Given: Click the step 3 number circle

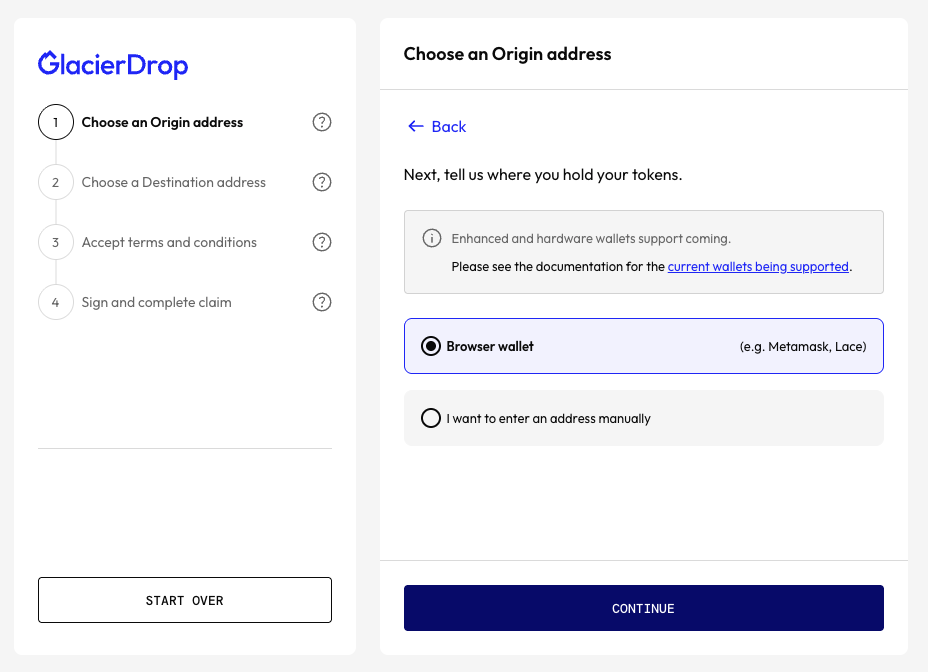Looking at the screenshot, I should click(56, 242).
